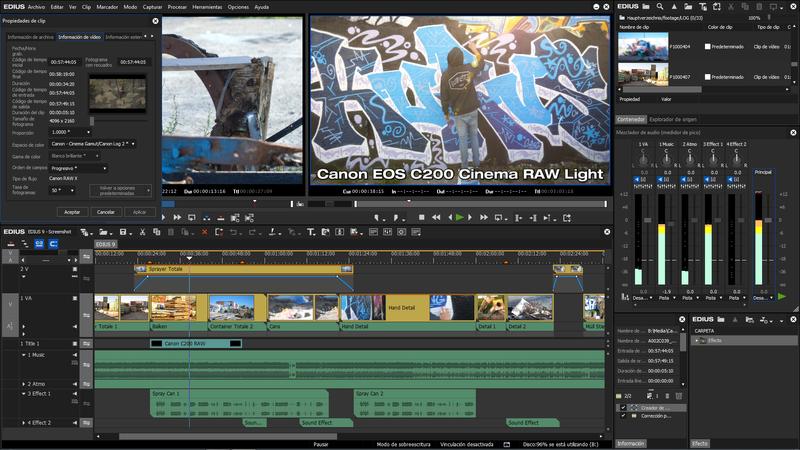Select the Canon C200 RAW title clip

(196, 343)
